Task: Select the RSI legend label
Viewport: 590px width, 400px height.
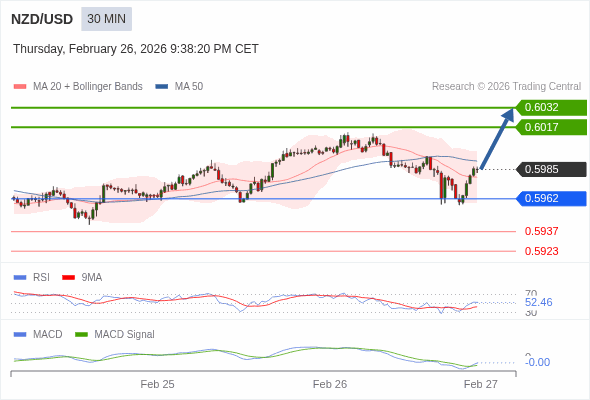Action: (41, 278)
